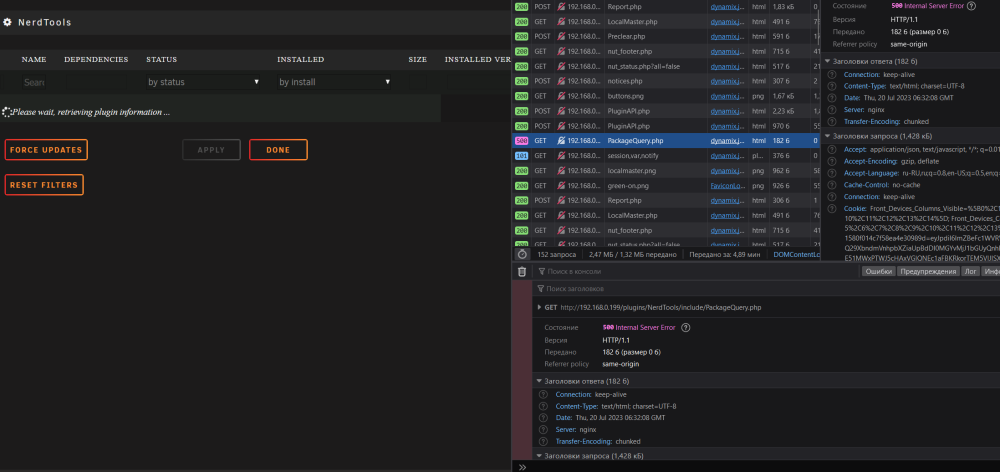
Task: Click the help icon next to lower 500 Internal Server Error
Action: click(686, 328)
